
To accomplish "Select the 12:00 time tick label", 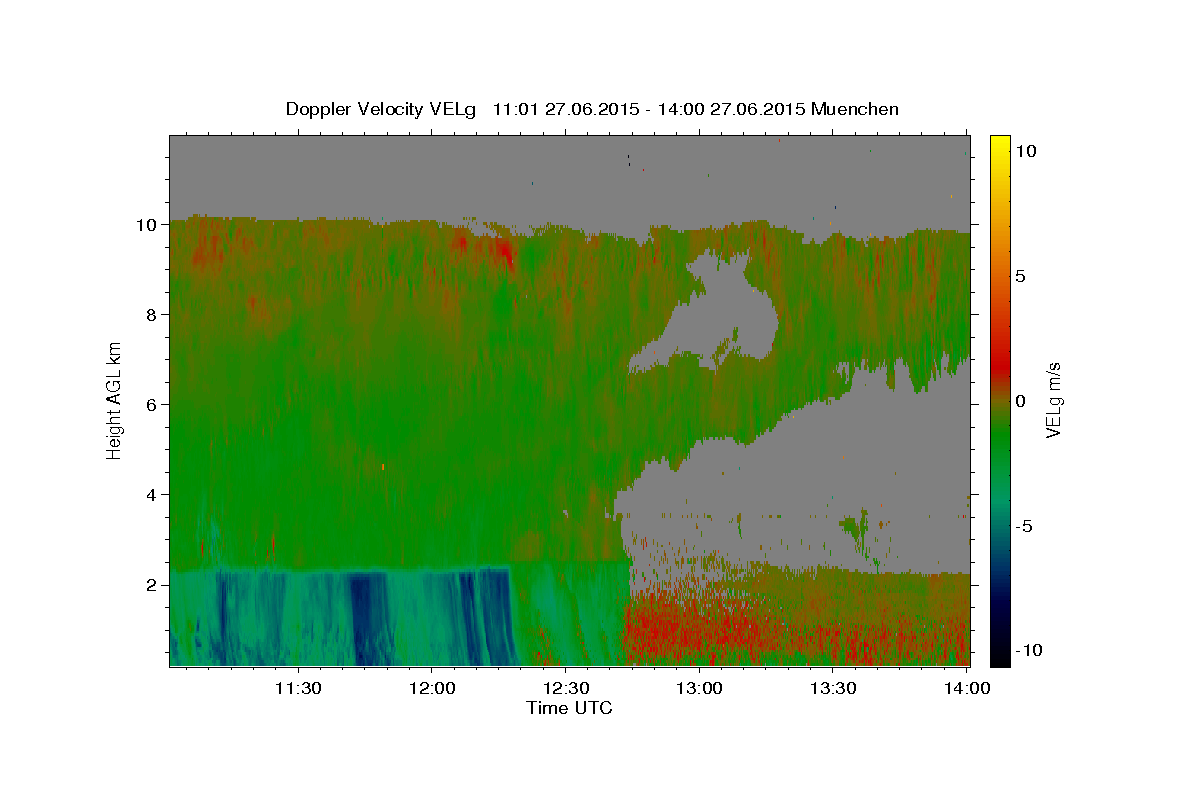I will [431, 688].
